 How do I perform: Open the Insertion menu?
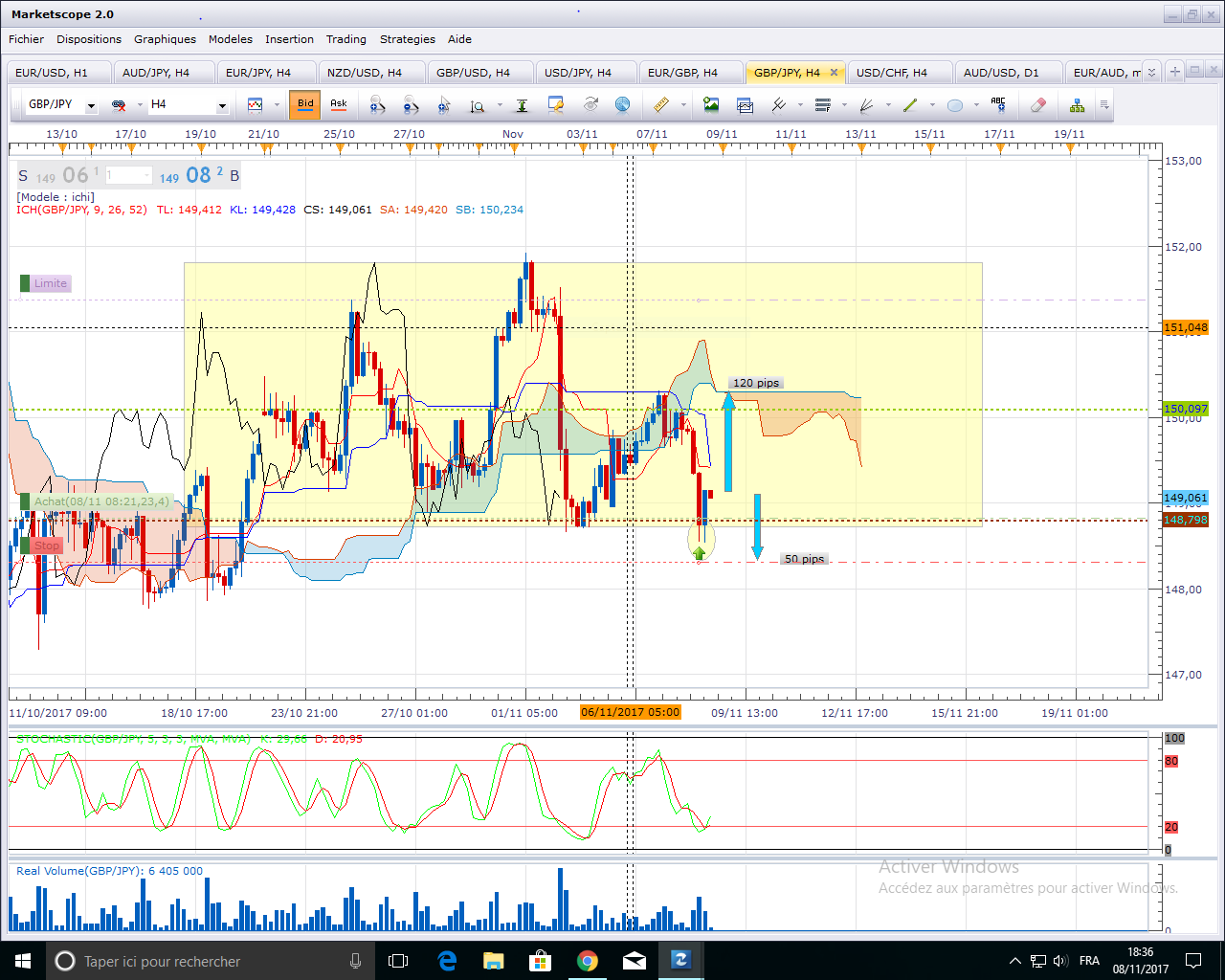289,39
